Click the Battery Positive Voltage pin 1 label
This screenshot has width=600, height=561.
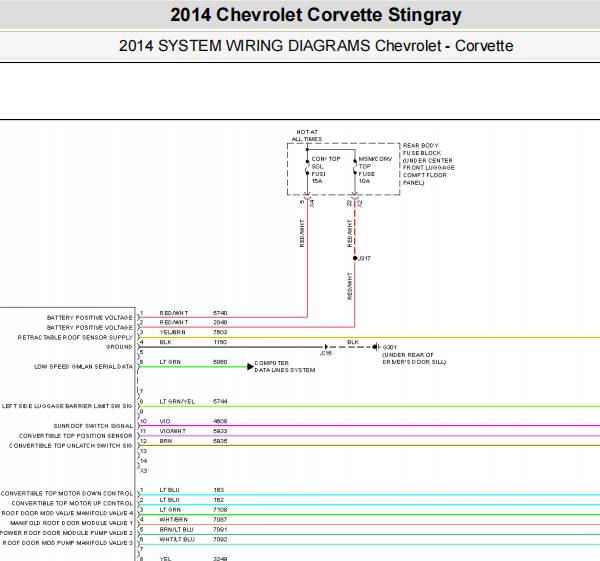90,318
